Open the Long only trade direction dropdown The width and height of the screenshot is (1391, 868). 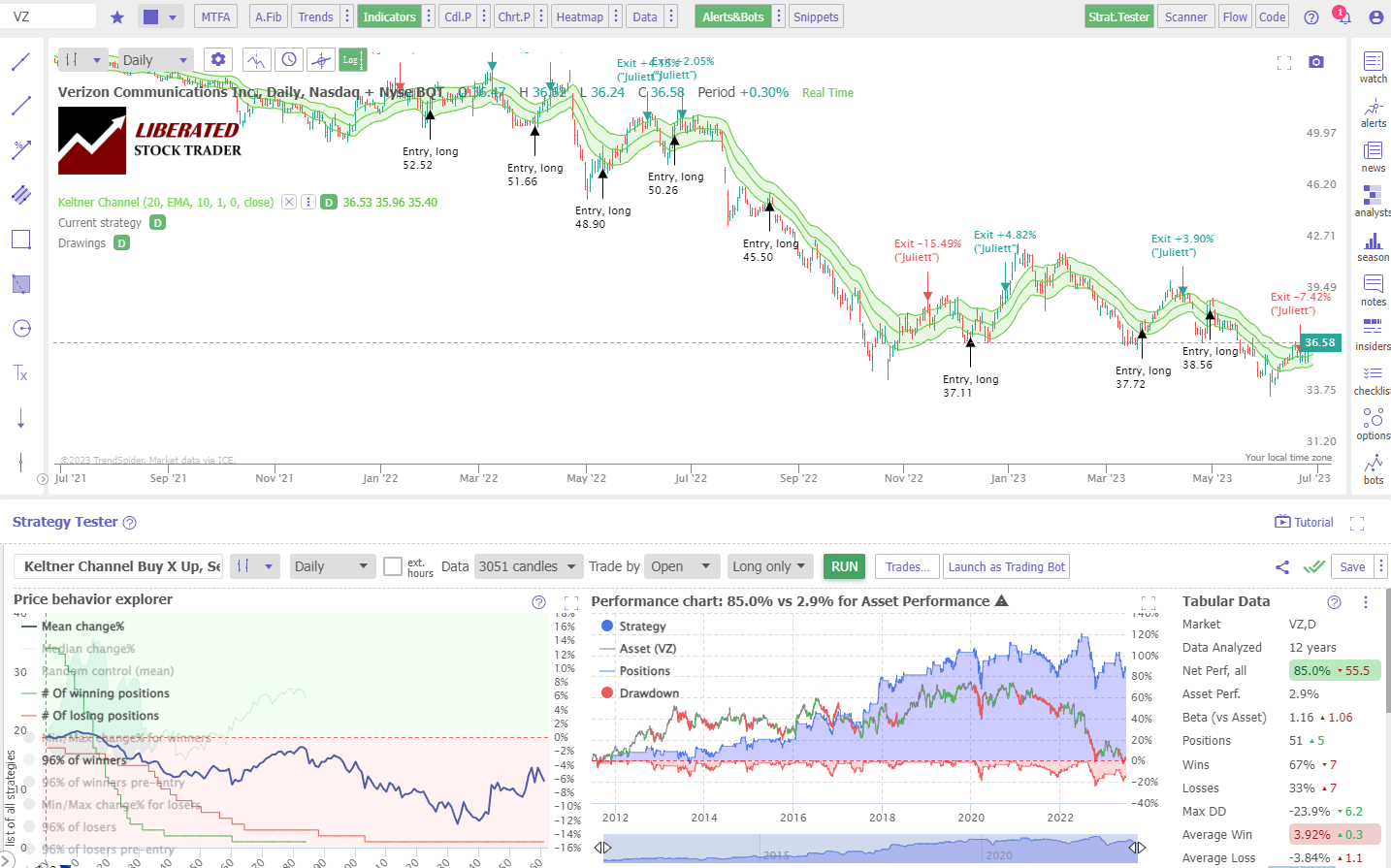coord(769,566)
